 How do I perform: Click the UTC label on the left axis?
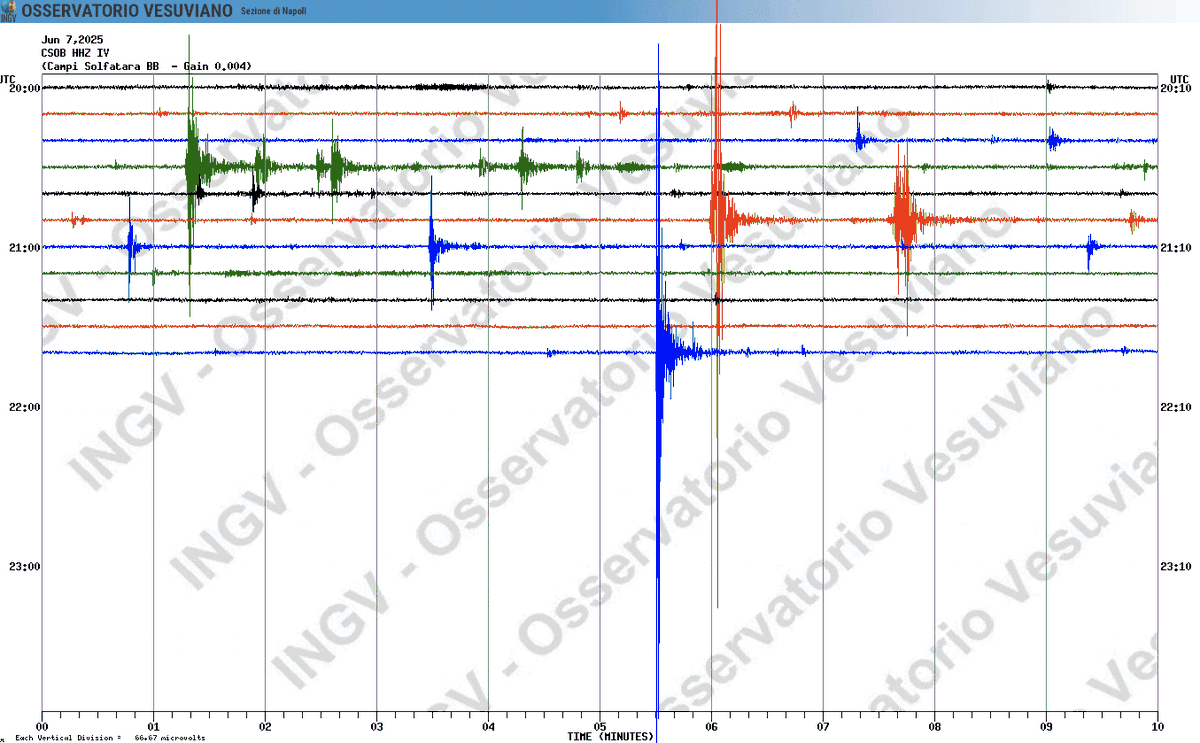click(x=8, y=79)
